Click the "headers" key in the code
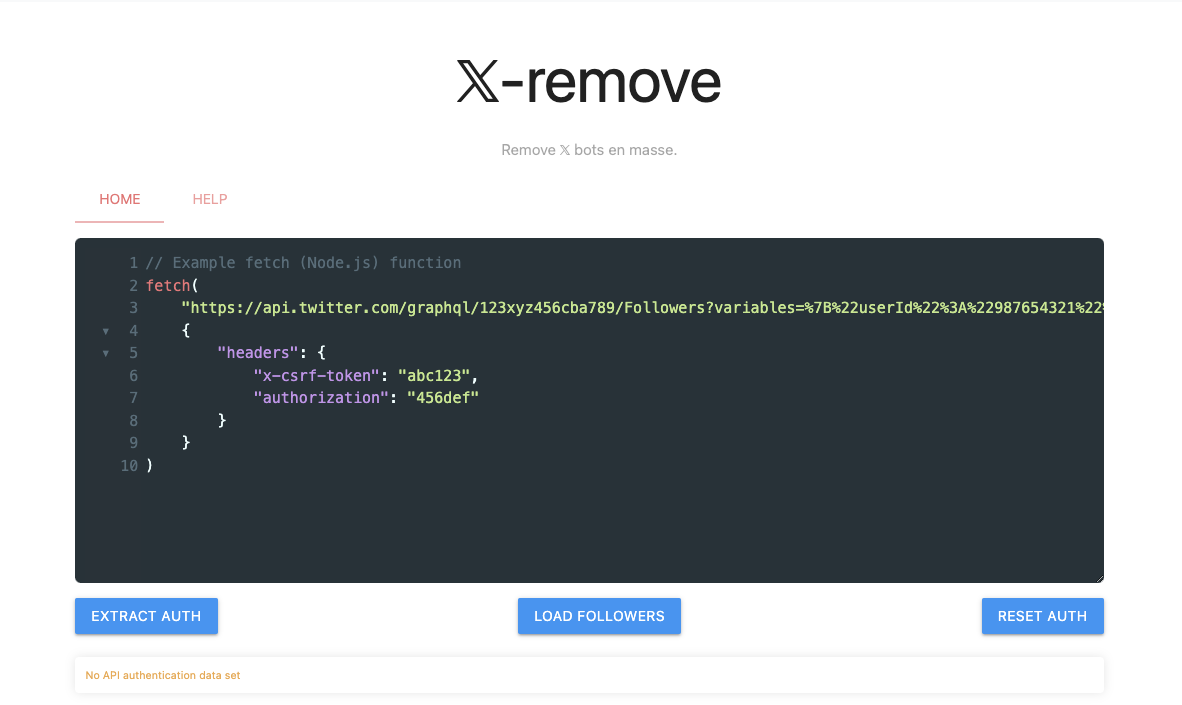 point(258,353)
